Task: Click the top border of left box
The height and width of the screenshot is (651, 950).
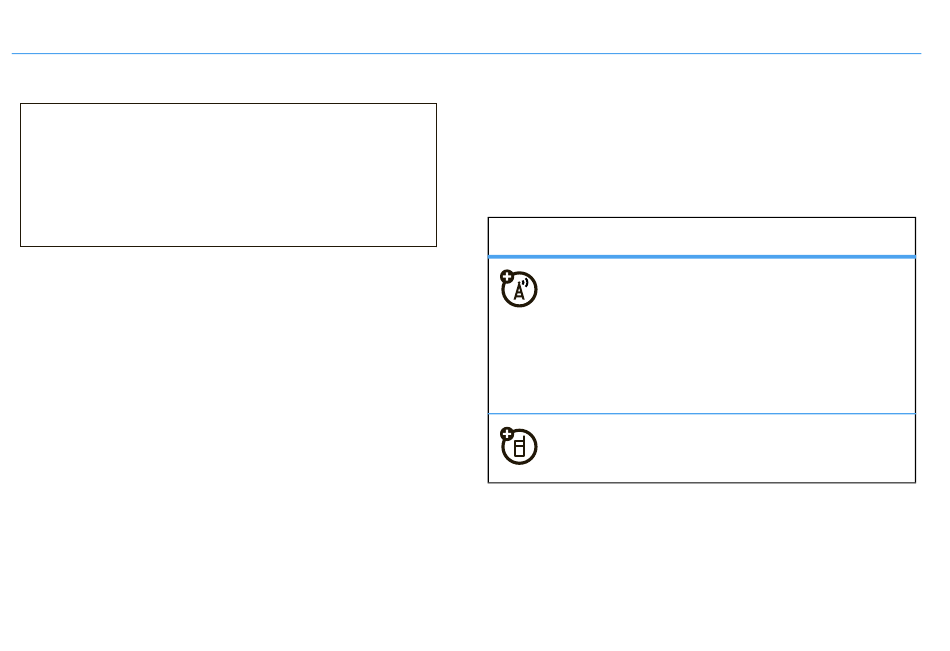Action: click(228, 103)
